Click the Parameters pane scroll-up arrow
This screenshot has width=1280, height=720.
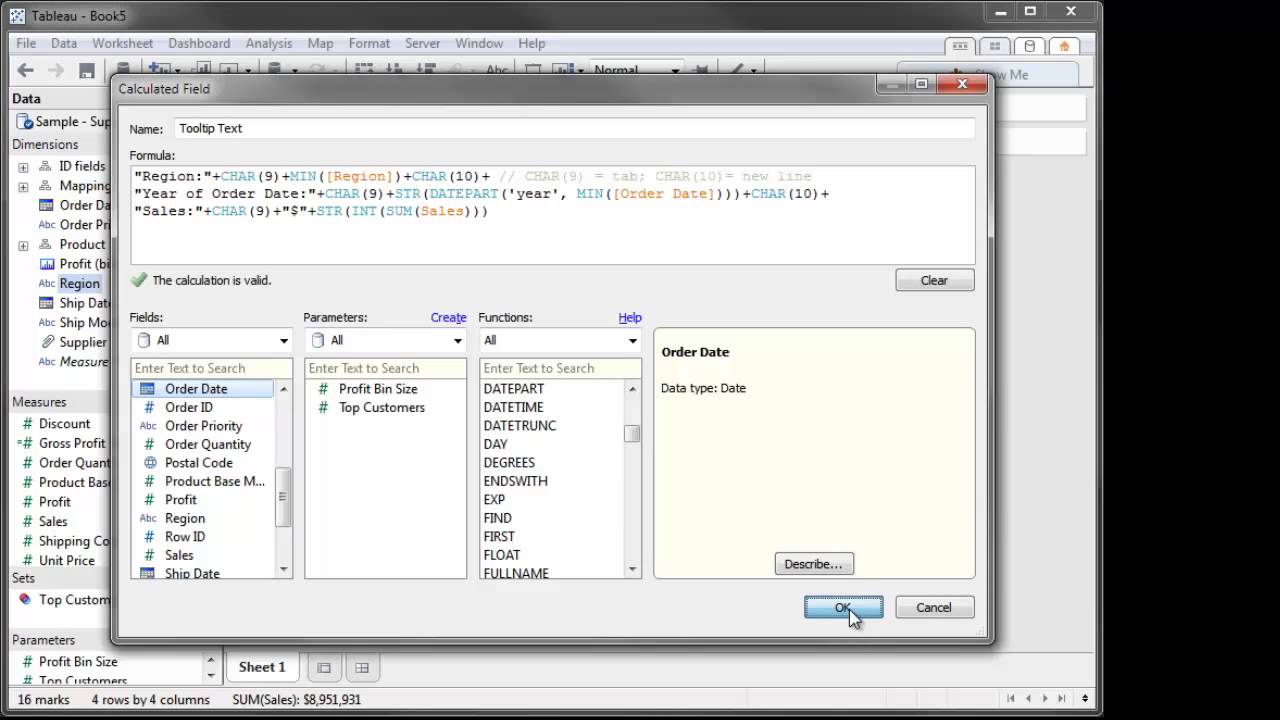click(210, 661)
